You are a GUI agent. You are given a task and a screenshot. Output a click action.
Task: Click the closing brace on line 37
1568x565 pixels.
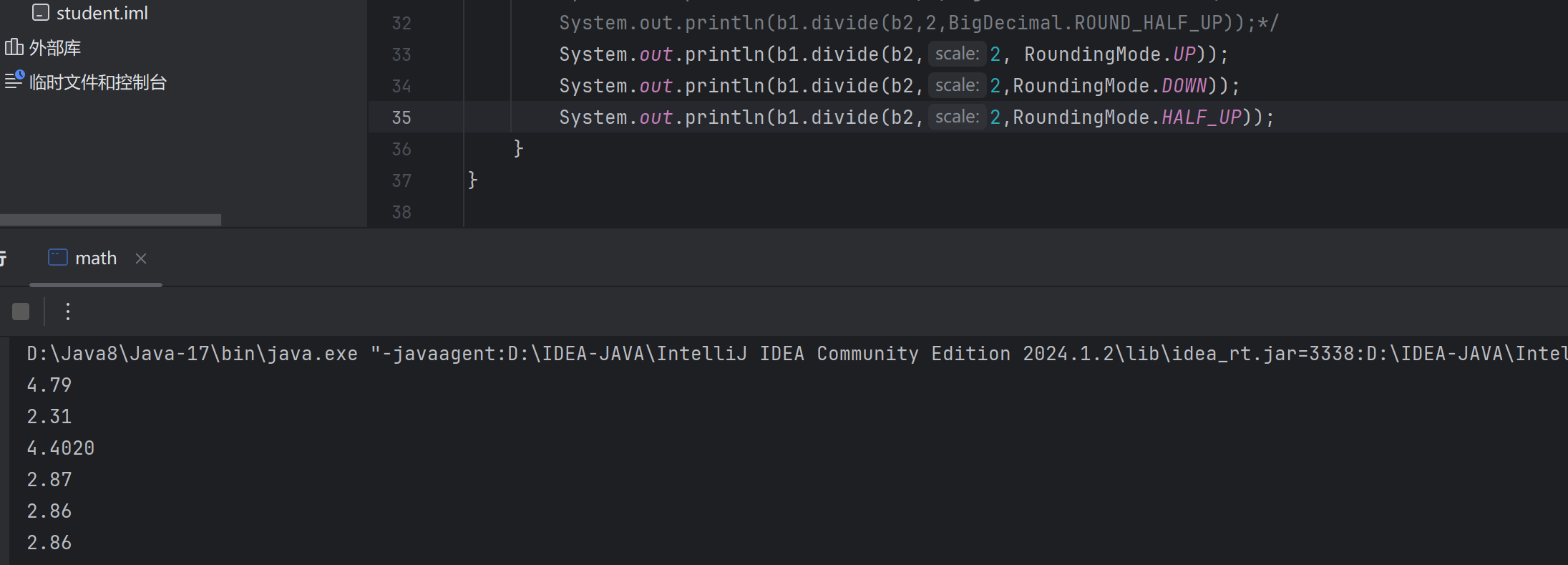[472, 180]
